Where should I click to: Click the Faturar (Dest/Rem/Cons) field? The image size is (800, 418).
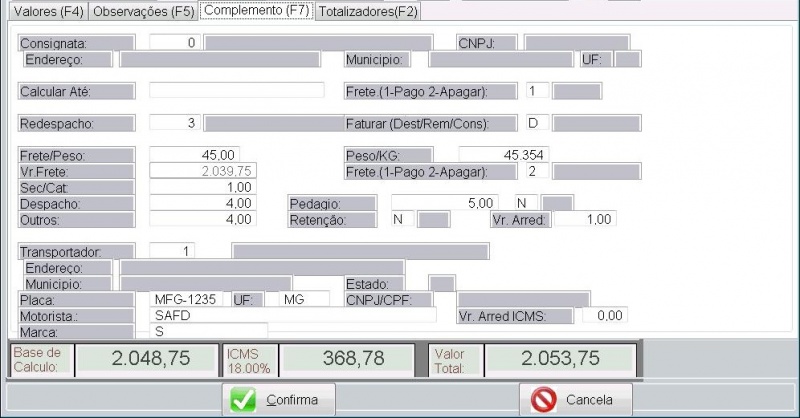tap(538, 123)
